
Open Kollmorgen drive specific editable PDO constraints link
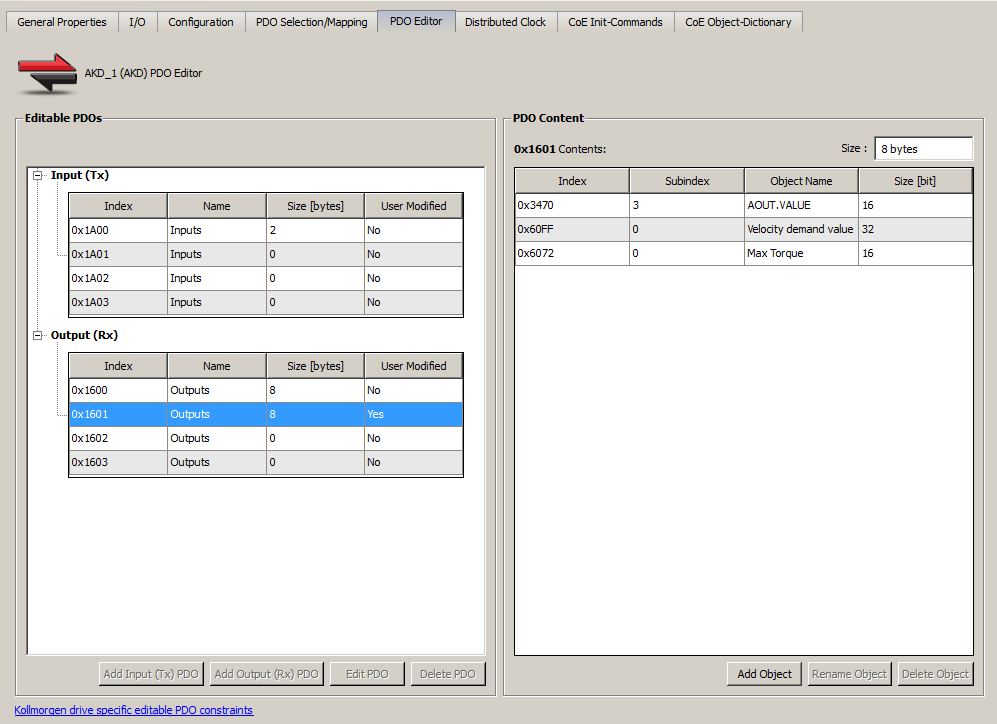134,710
